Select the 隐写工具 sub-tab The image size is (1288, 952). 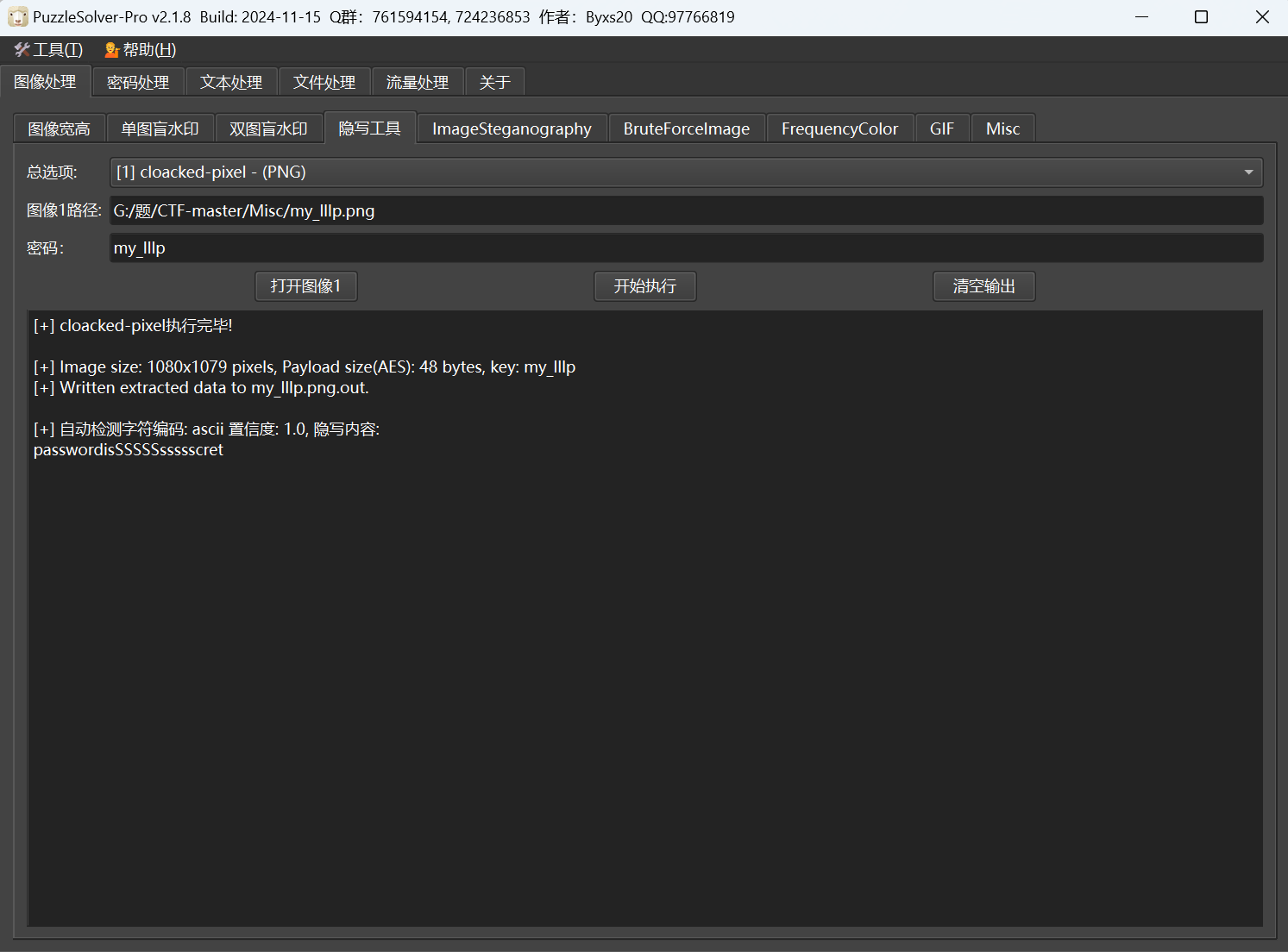[x=370, y=128]
